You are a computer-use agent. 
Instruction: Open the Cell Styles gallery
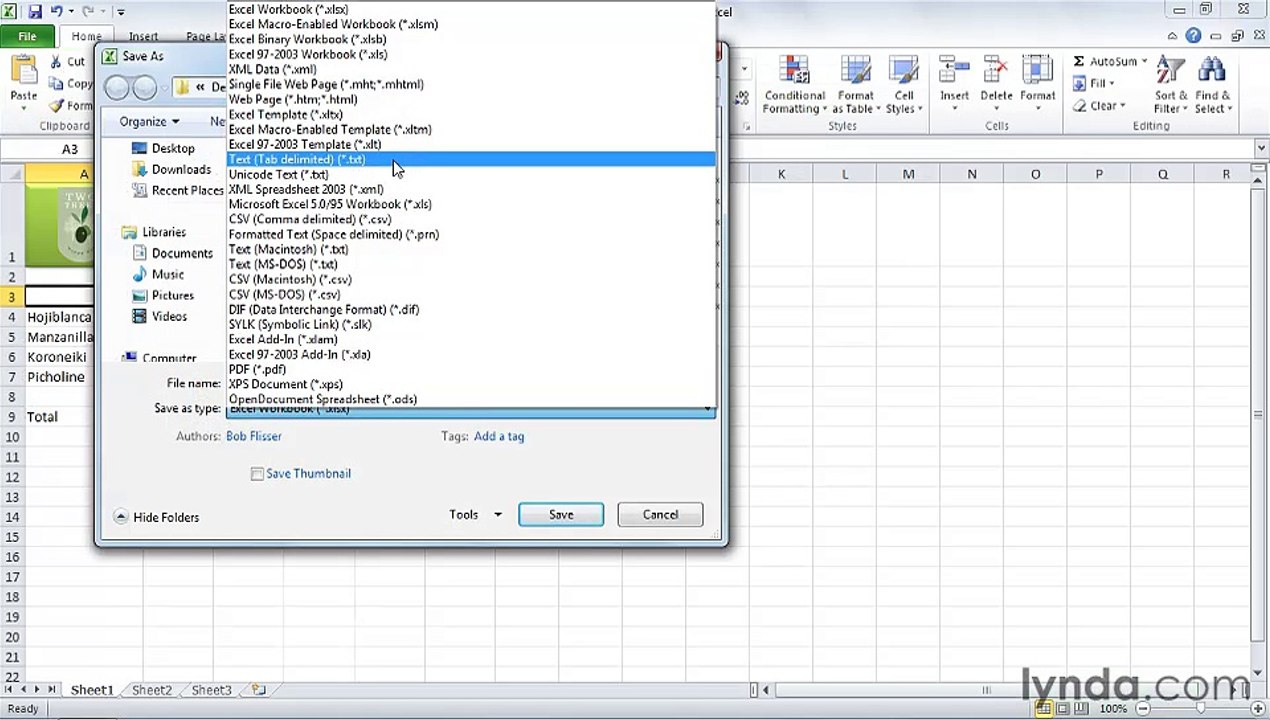[x=904, y=85]
